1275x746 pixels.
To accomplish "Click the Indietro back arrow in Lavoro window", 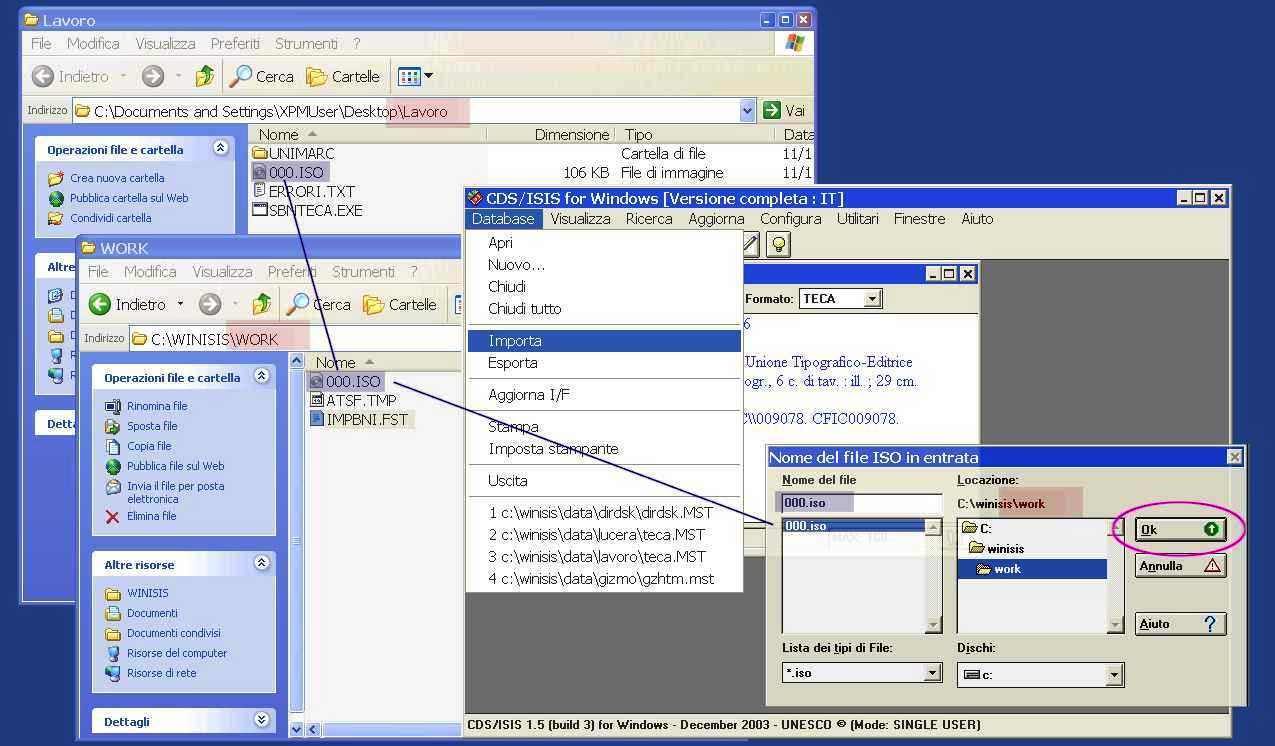I will 43,76.
